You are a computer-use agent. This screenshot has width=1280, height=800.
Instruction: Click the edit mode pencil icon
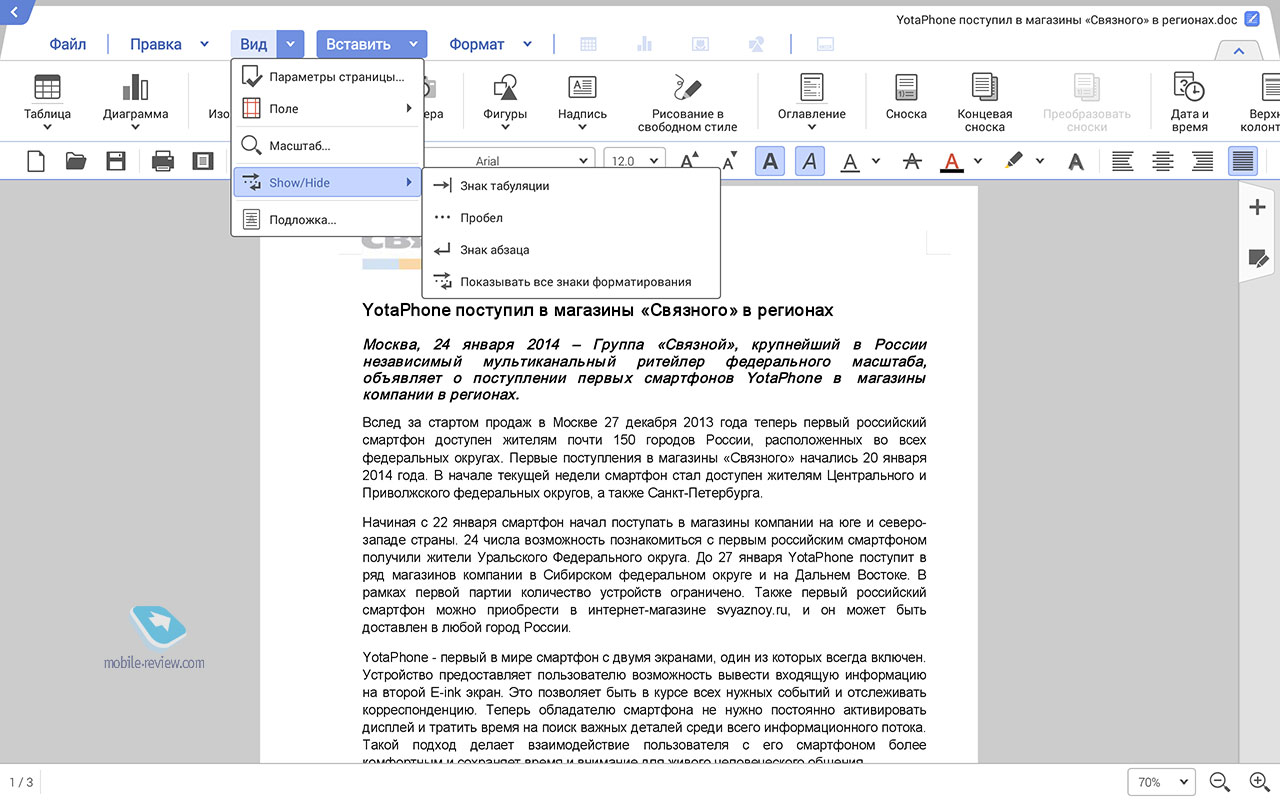pyautogui.click(x=1251, y=19)
